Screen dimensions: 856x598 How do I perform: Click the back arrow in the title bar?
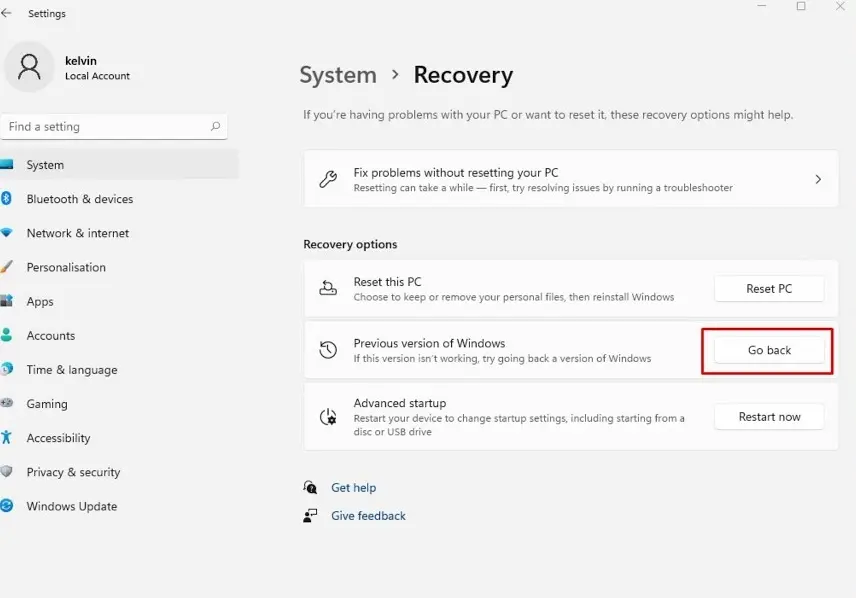click(6, 13)
